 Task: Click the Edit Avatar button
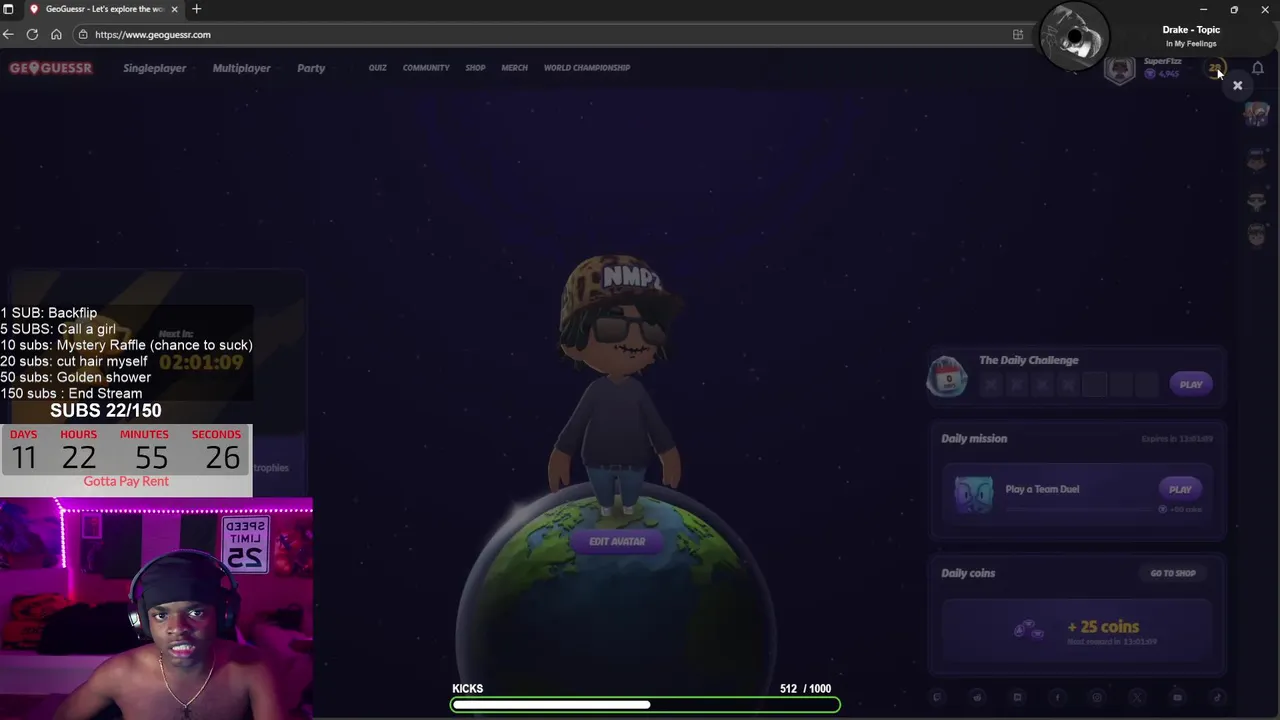[617, 541]
